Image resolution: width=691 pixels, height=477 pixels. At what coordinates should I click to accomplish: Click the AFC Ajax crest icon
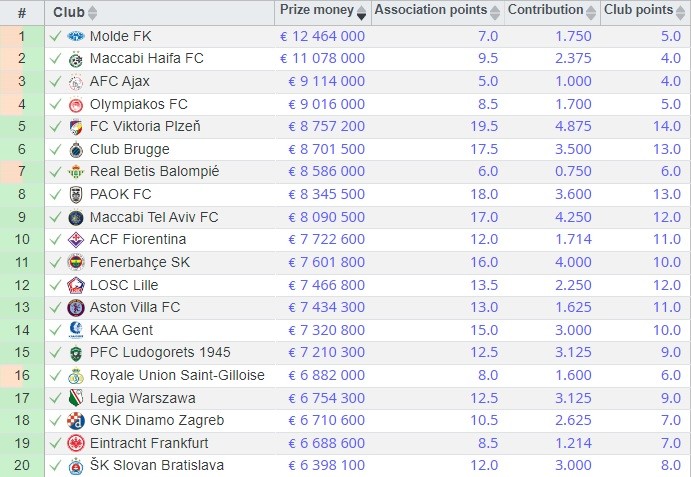(76, 81)
